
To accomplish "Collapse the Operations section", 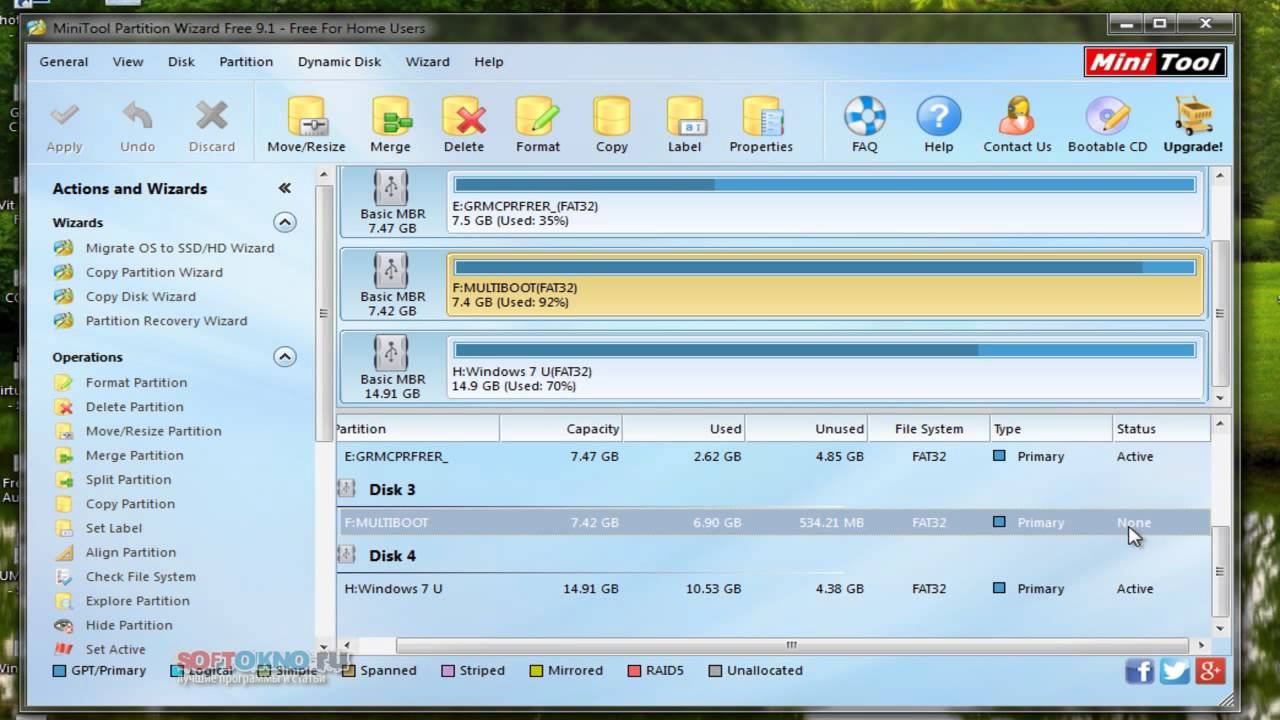I will [285, 357].
